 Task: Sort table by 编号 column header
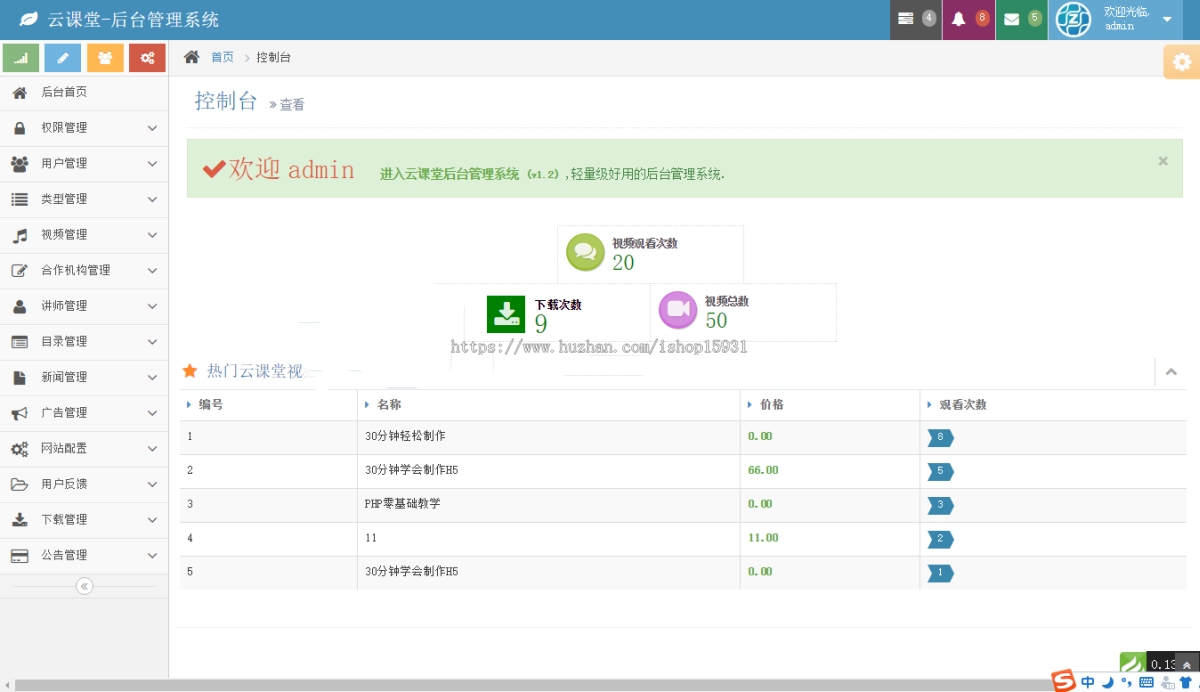click(268, 405)
